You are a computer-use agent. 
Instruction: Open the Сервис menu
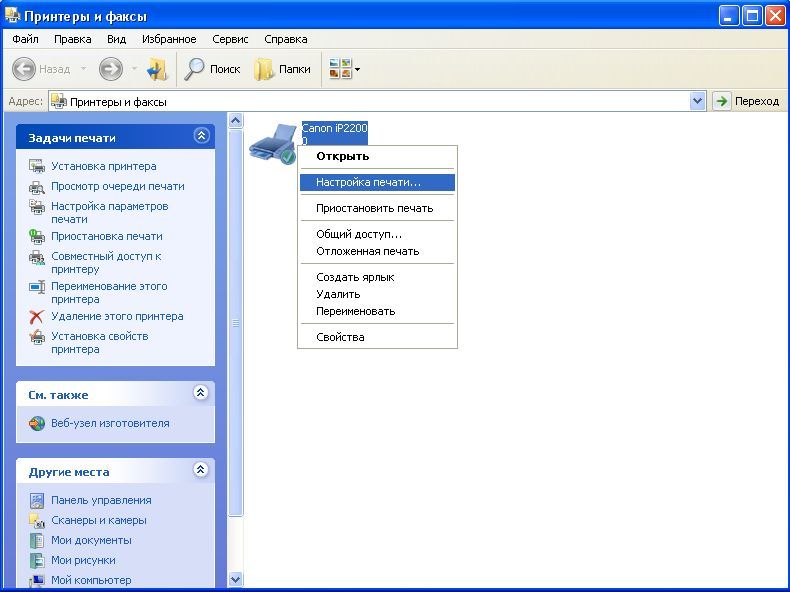[230, 39]
